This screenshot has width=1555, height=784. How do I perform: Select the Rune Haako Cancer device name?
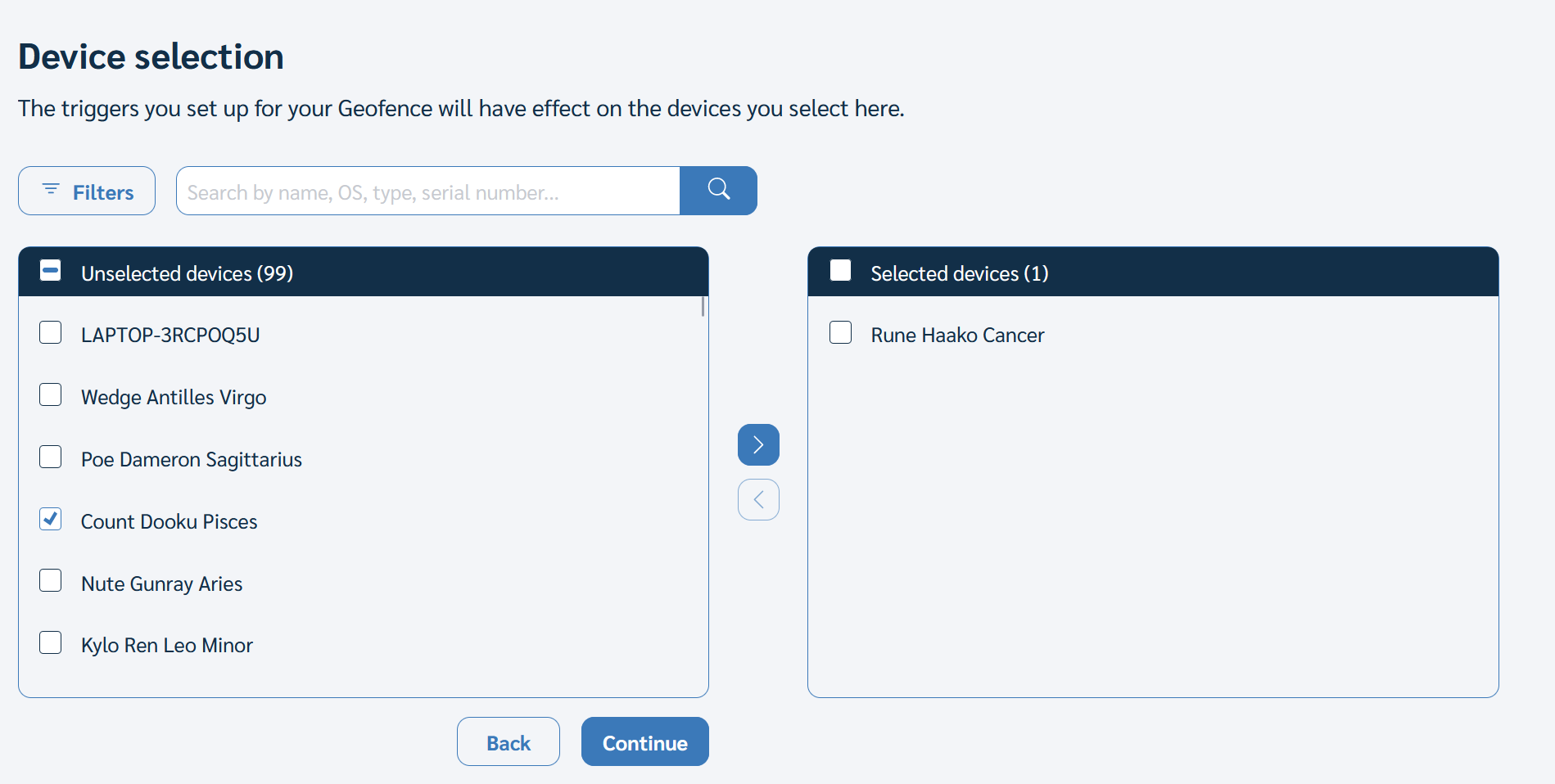pos(957,336)
